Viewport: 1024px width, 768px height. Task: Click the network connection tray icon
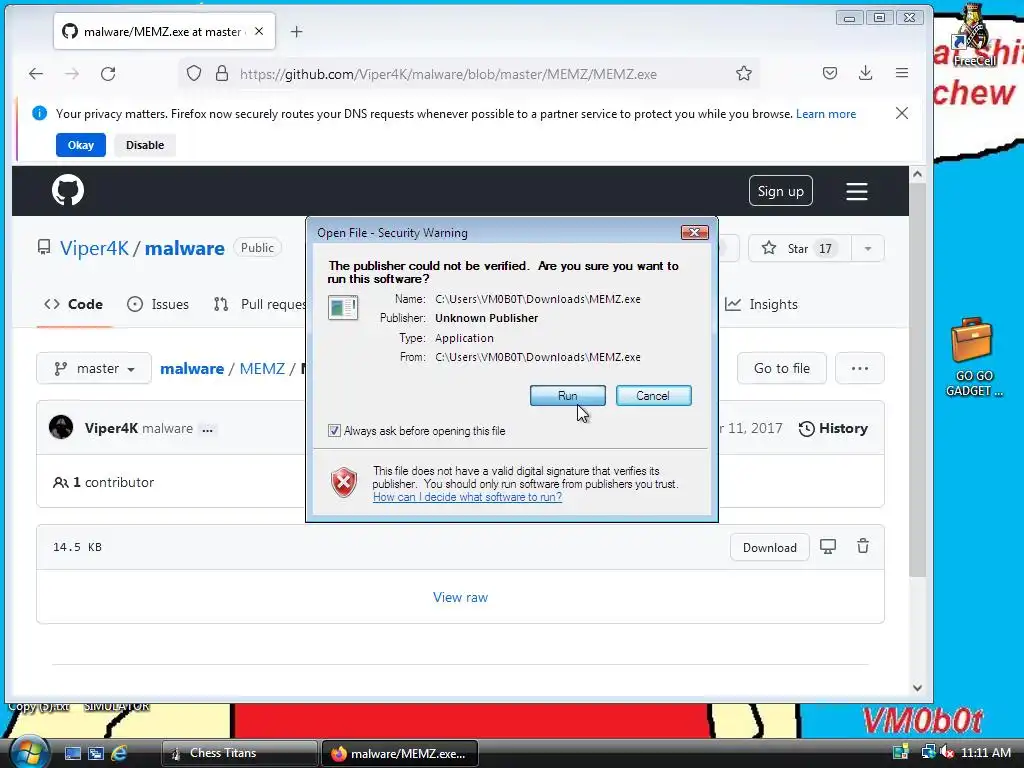(x=928, y=752)
